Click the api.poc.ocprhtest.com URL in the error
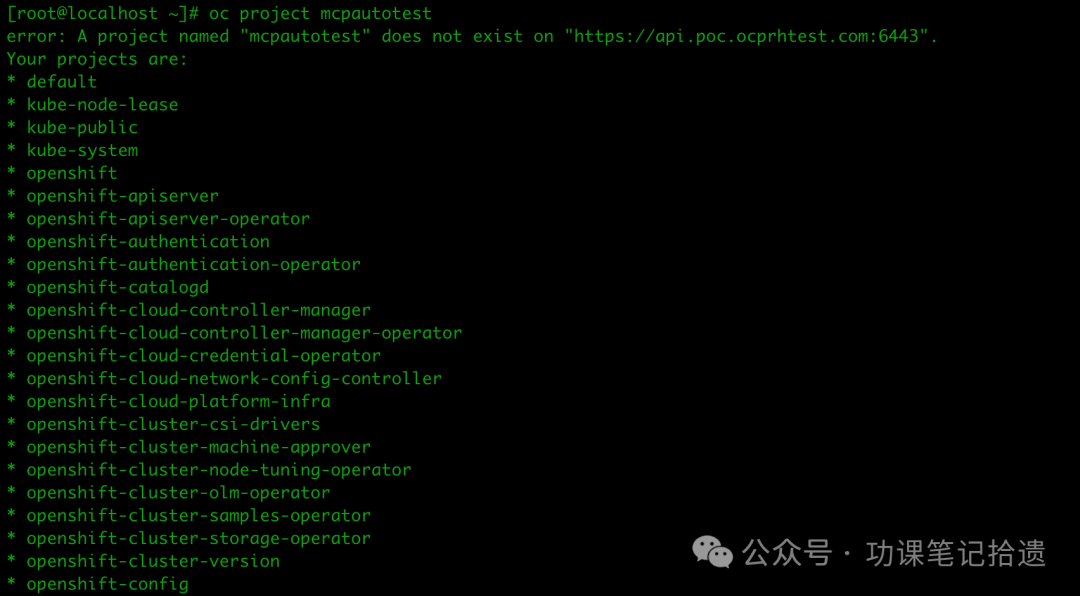Viewport: 1080px width, 596px height. pos(750,36)
